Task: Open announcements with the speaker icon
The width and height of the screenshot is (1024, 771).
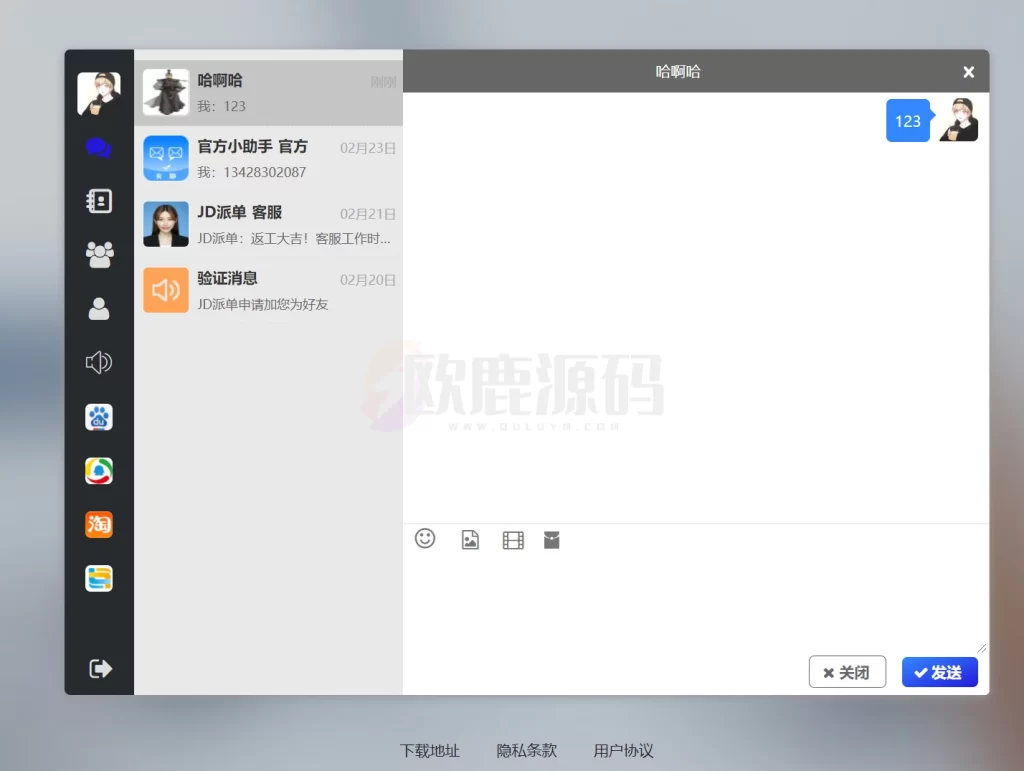Action: click(x=98, y=362)
